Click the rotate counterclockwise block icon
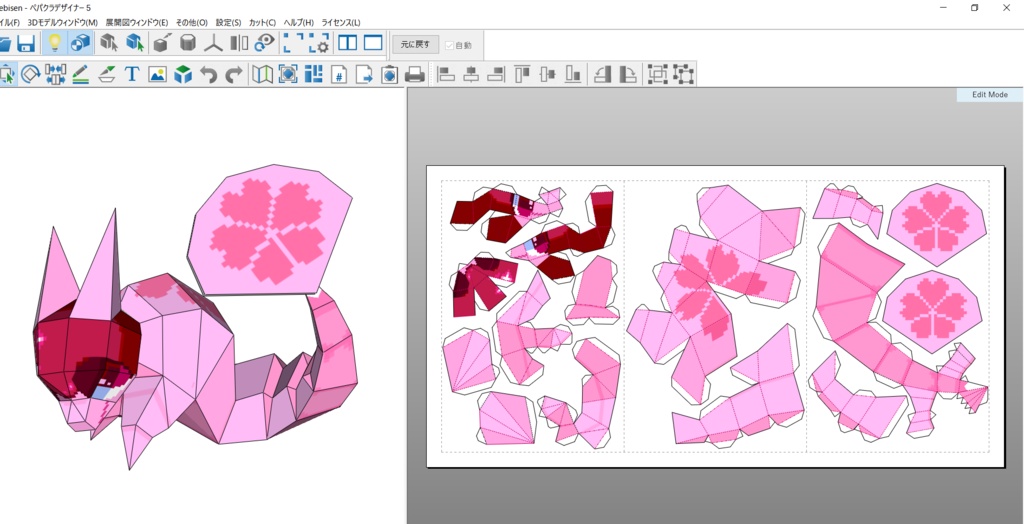 click(602, 74)
